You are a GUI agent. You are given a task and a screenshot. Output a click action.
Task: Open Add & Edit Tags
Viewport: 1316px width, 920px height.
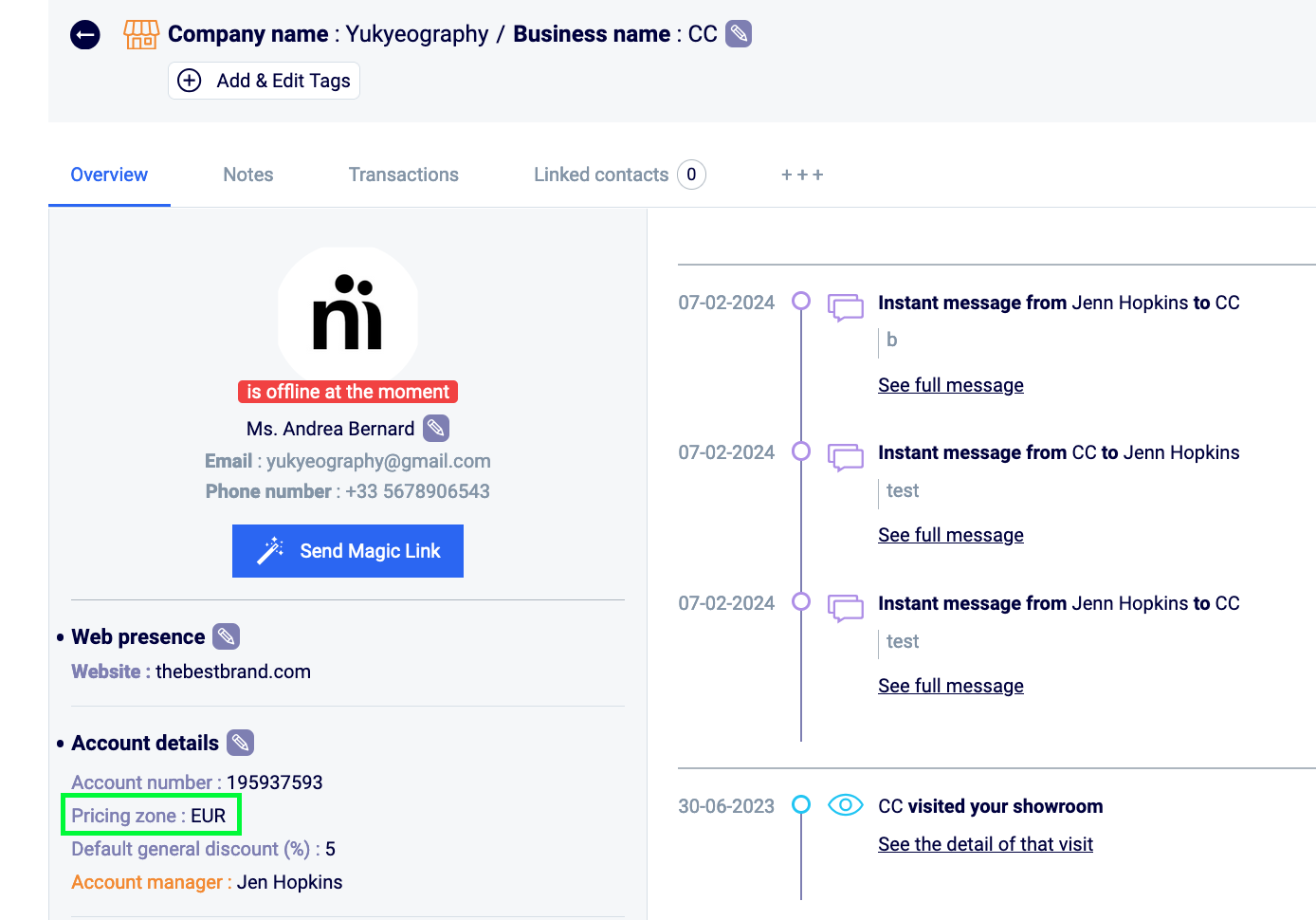pyautogui.click(x=264, y=81)
